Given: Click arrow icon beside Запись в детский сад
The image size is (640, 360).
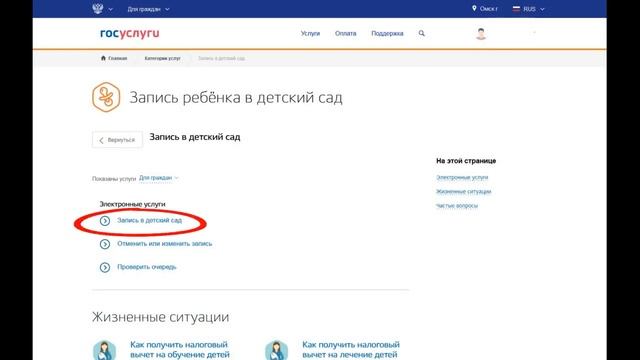Looking at the screenshot, I should tap(105, 221).
